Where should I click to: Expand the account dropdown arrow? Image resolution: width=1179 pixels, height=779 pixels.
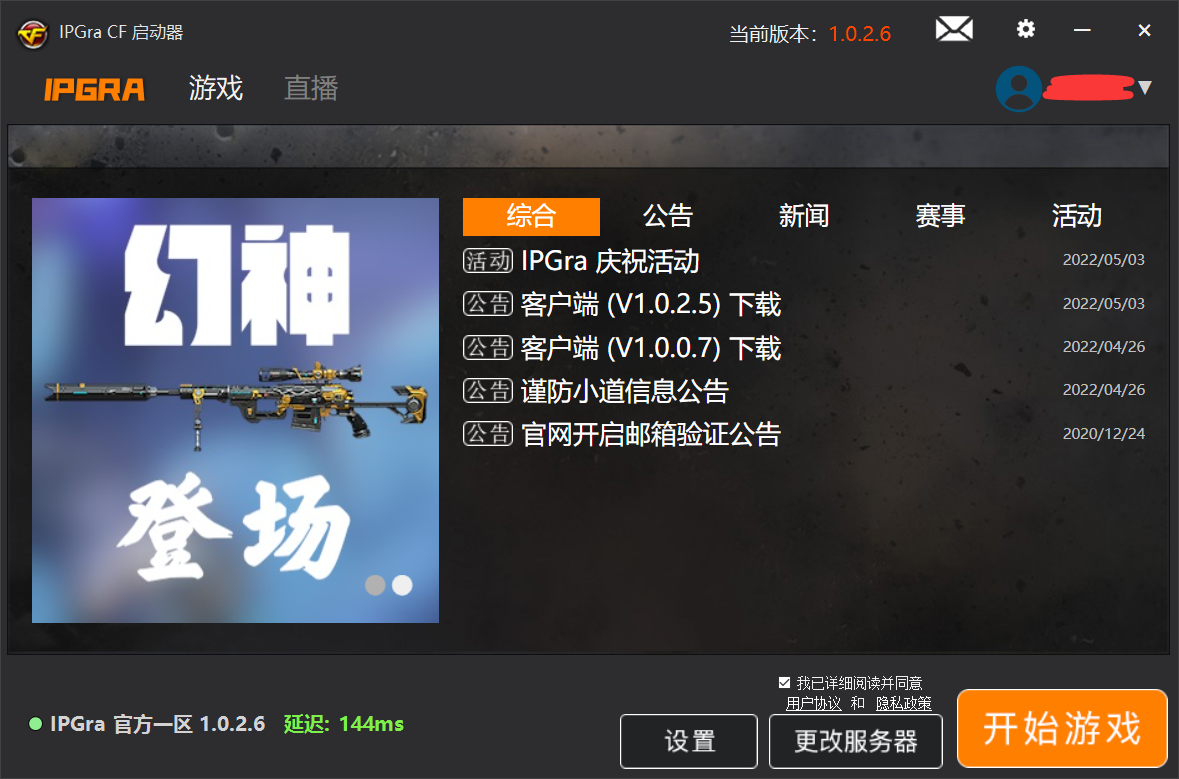1145,88
